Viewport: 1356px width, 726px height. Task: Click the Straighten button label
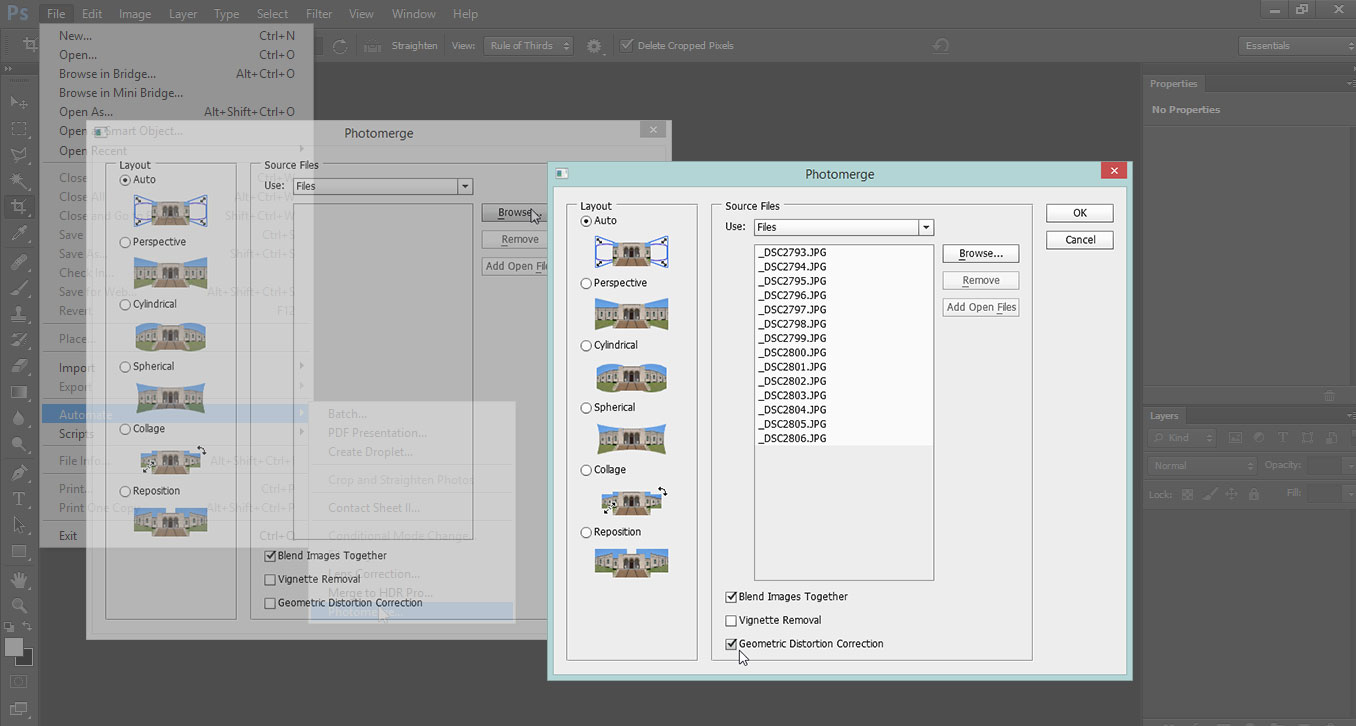coord(415,46)
